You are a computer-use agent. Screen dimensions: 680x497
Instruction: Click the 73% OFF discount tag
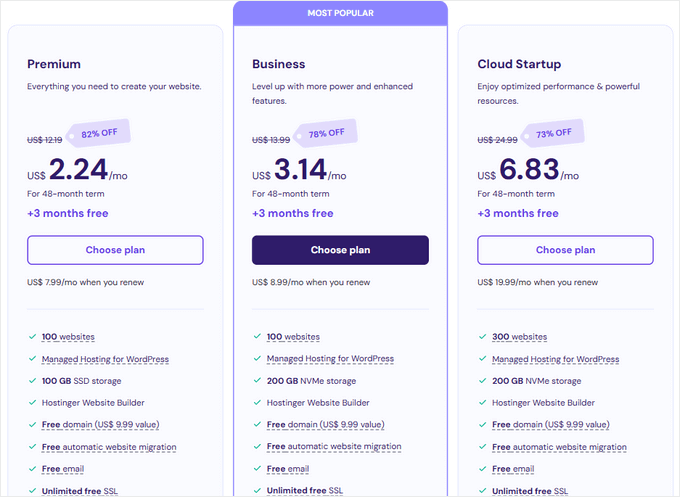pyautogui.click(x=549, y=133)
